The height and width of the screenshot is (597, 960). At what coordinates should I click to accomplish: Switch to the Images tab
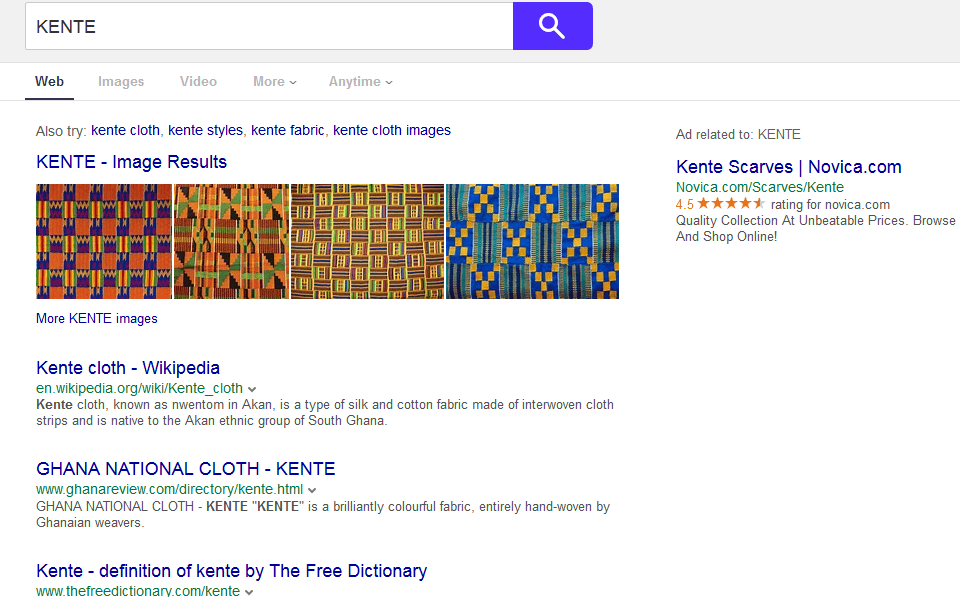[x=121, y=82]
